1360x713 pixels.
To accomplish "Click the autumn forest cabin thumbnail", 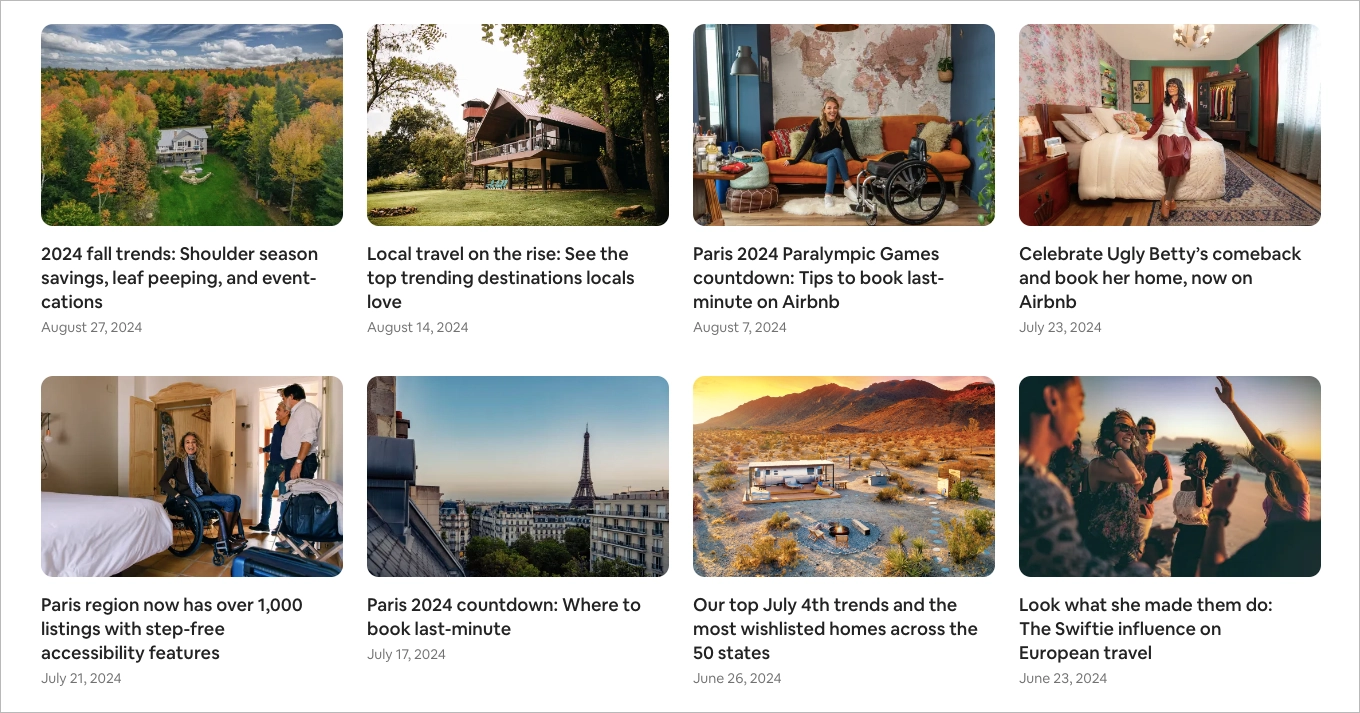I will (x=191, y=124).
